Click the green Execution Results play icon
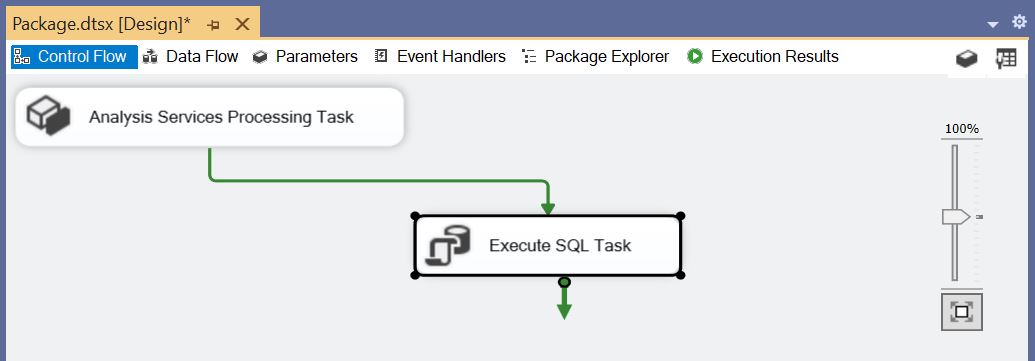This screenshot has width=1035, height=361. [694, 57]
